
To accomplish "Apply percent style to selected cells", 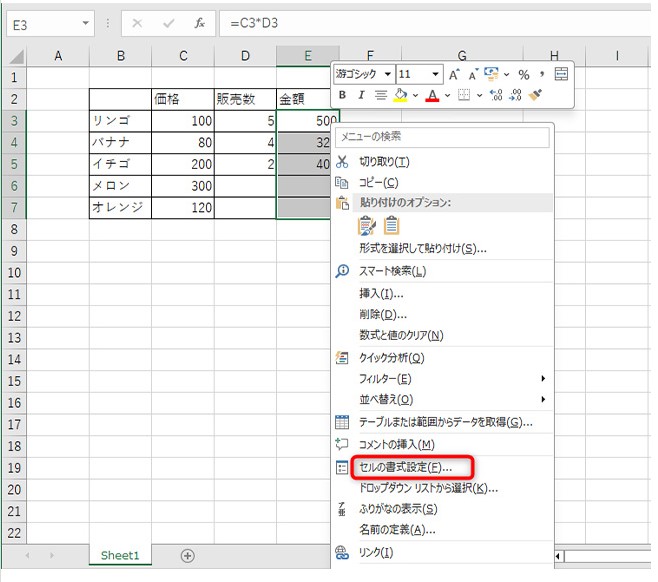I will coord(523,74).
